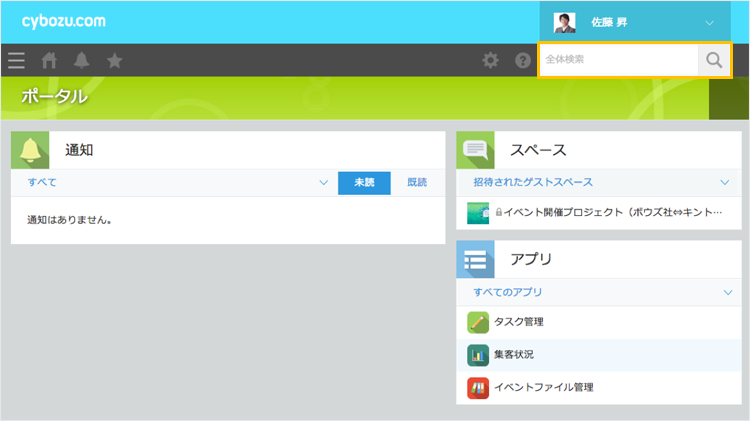Click the タスク管理 app icon
The image size is (750, 421).
[478, 322]
